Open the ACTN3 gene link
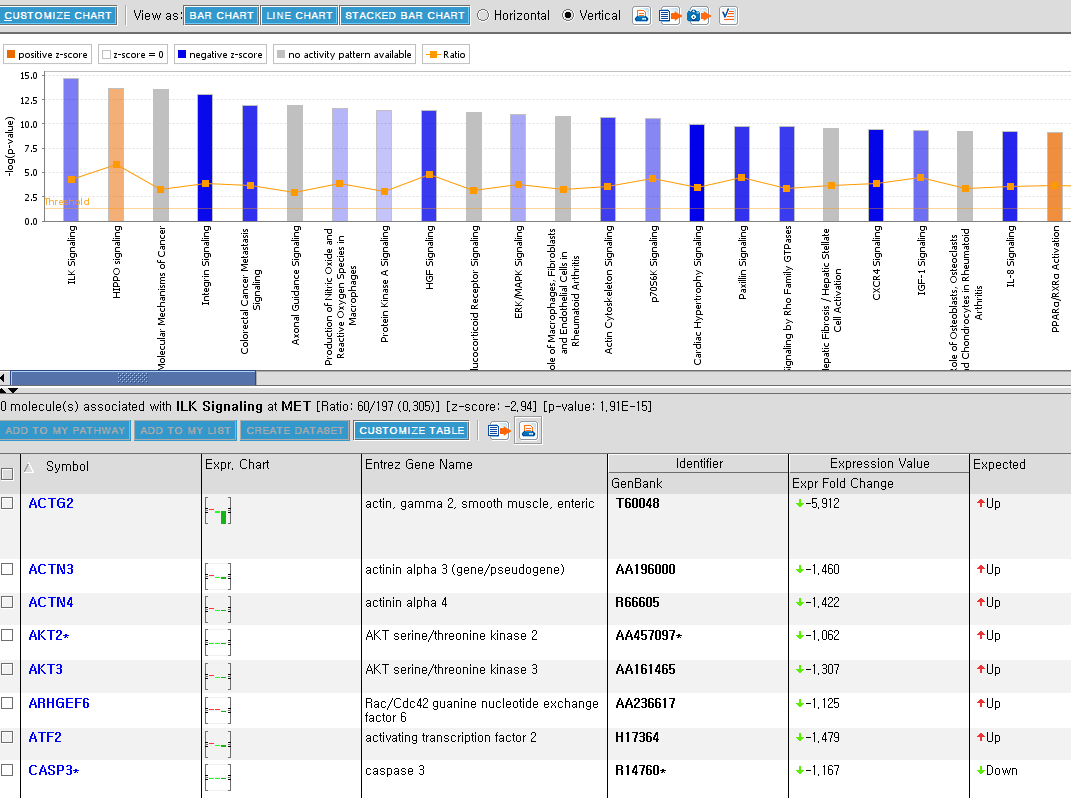 51,570
